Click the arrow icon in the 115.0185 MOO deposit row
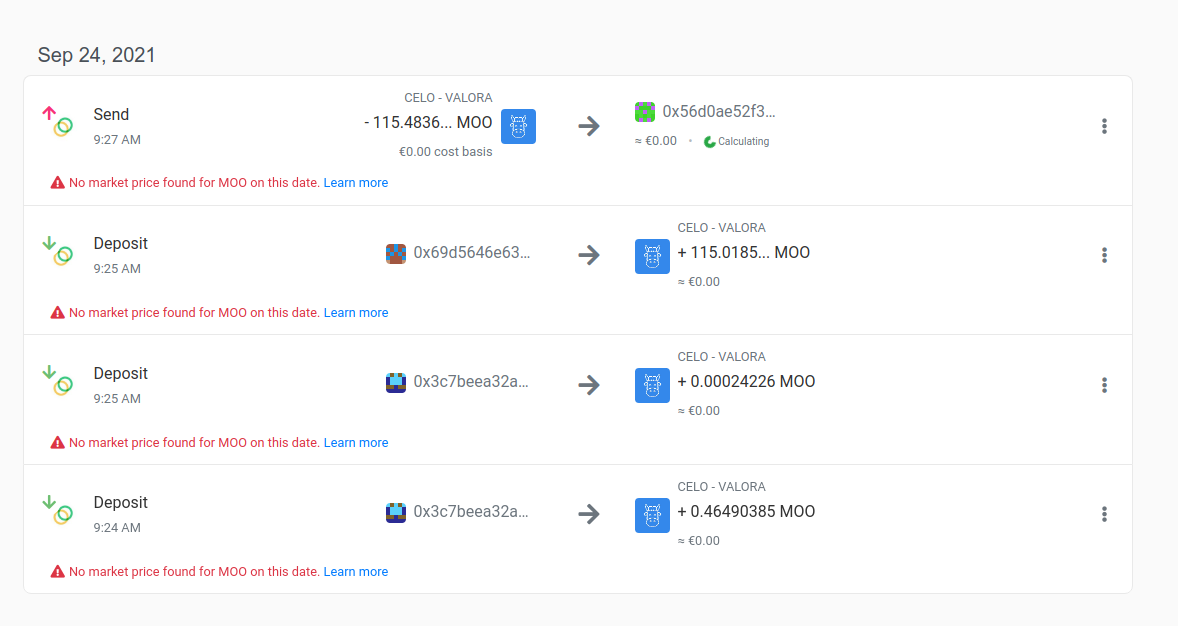This screenshot has height=626, width=1178. [589, 255]
